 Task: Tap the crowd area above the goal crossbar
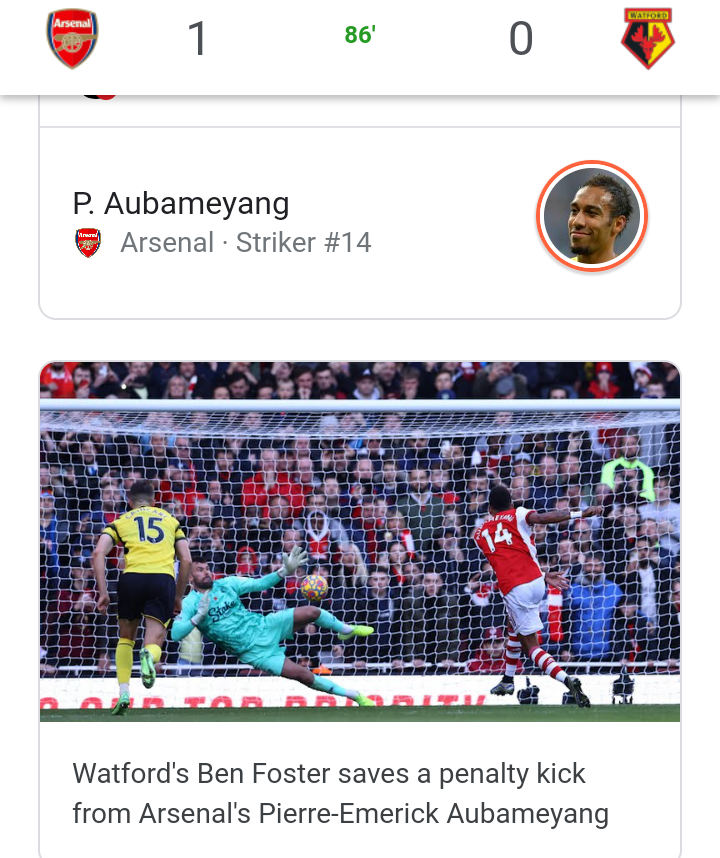click(360, 380)
